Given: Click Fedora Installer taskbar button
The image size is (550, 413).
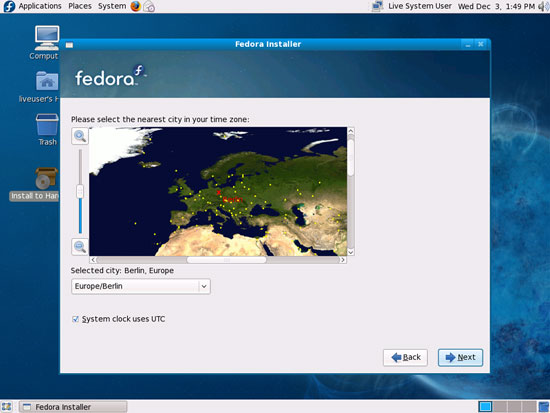Looking at the screenshot, I should click(x=73, y=407).
